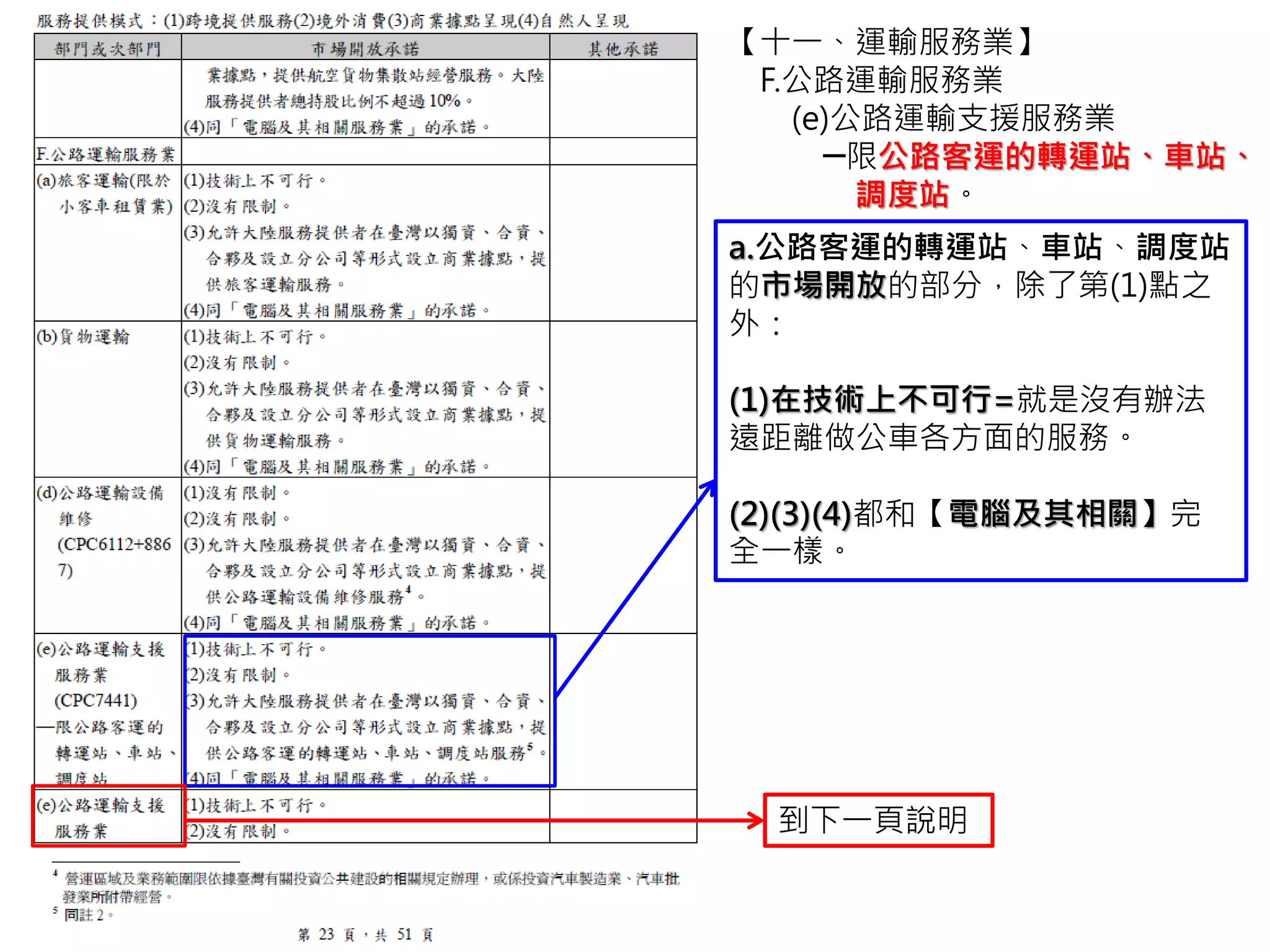This screenshot has height=952, width=1270.
Task: Select the 服務提供模式 line above the table
Action: pos(332,21)
